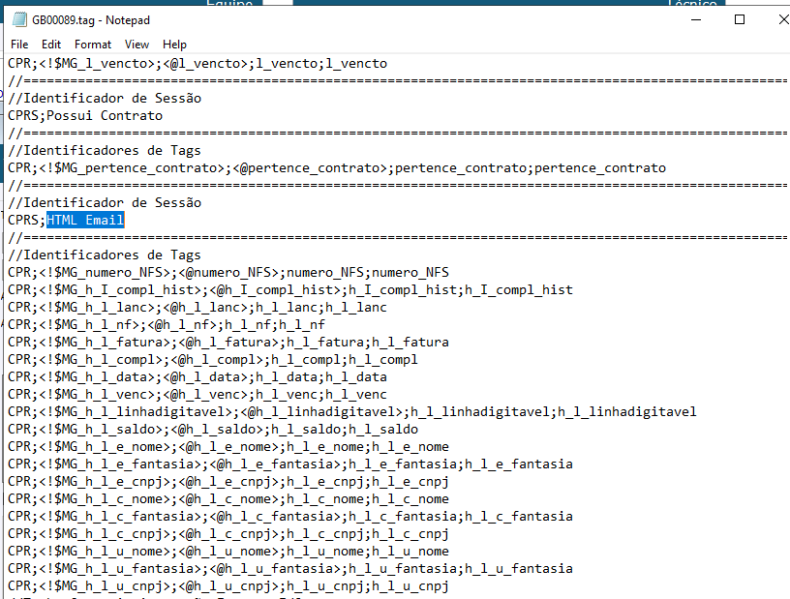
Task: Click the 'GB00089.tag - Notepad' window title
Action: pyautogui.click(x=91, y=20)
